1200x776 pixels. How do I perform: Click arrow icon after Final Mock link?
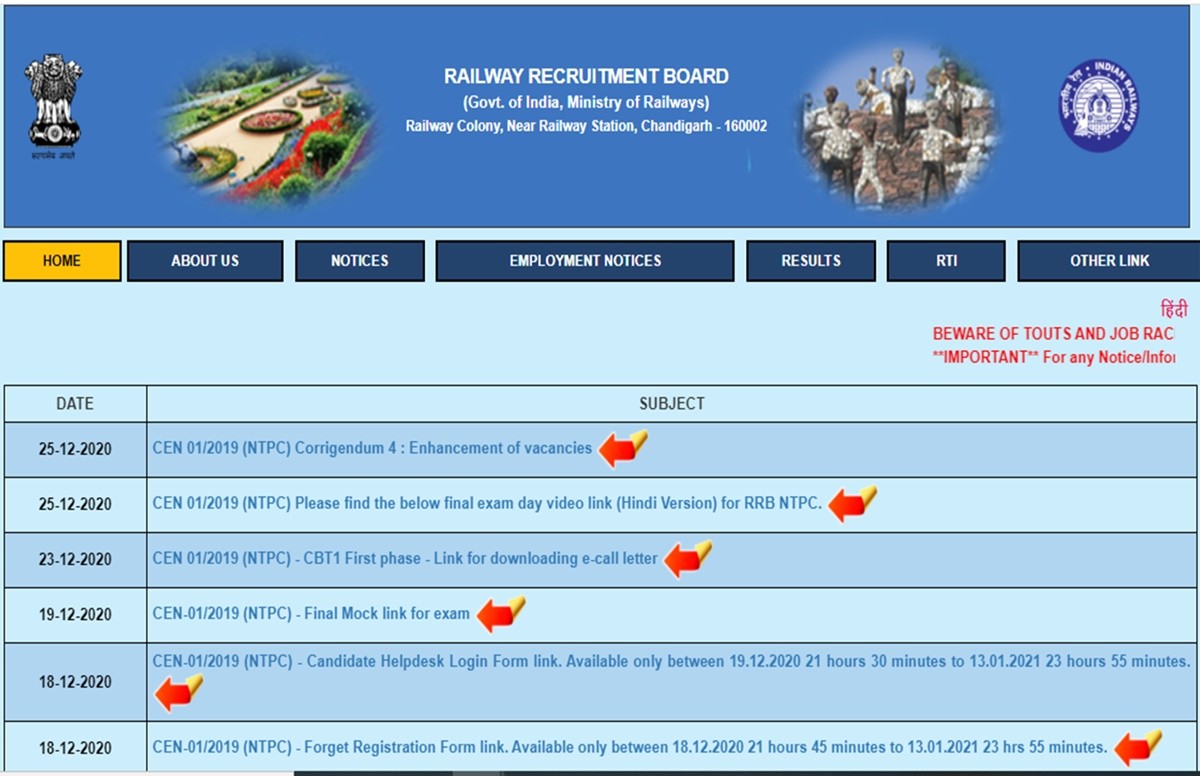click(500, 614)
